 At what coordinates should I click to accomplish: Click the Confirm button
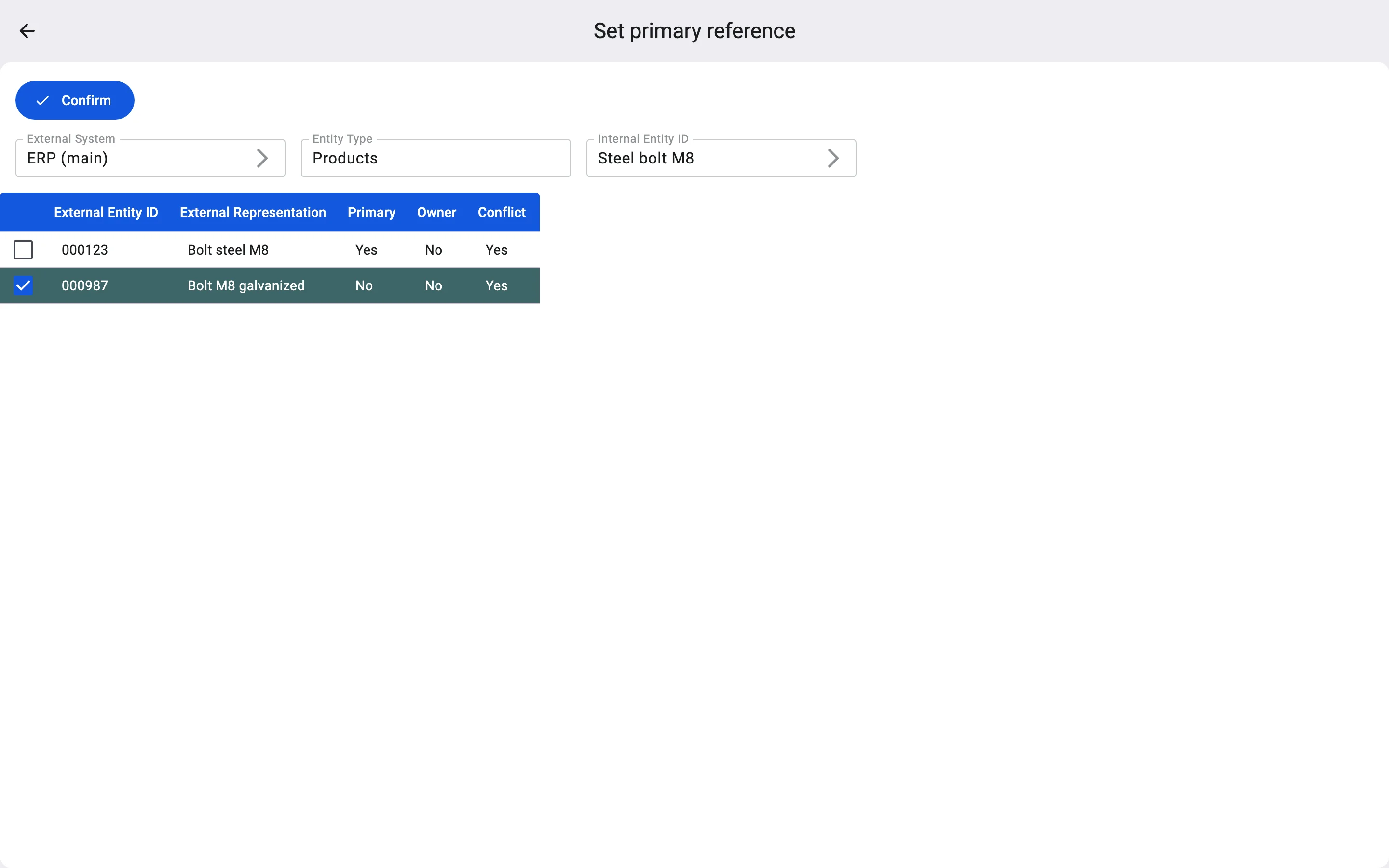point(75,100)
